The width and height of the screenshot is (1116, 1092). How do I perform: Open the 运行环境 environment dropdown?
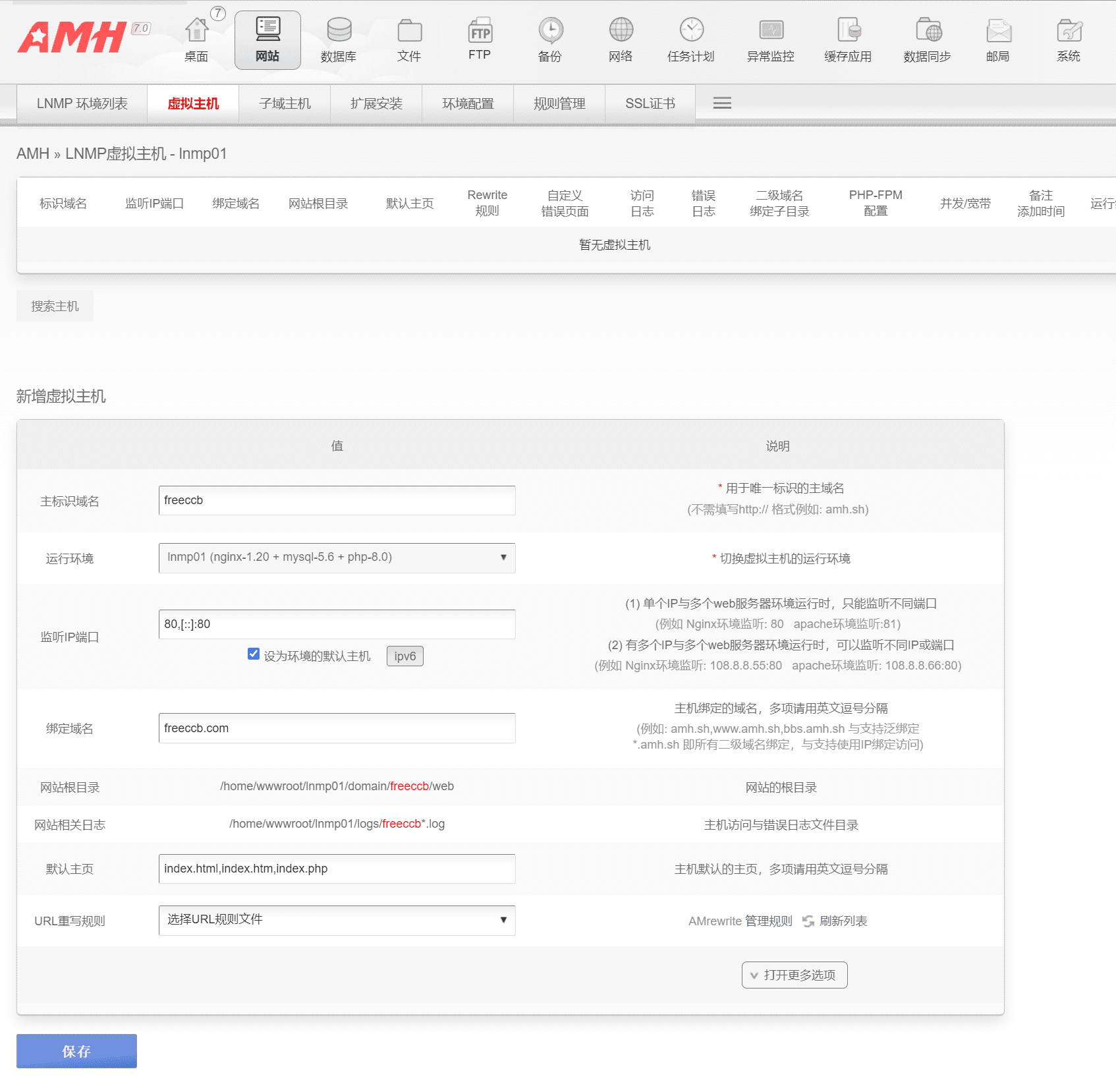[x=337, y=558]
